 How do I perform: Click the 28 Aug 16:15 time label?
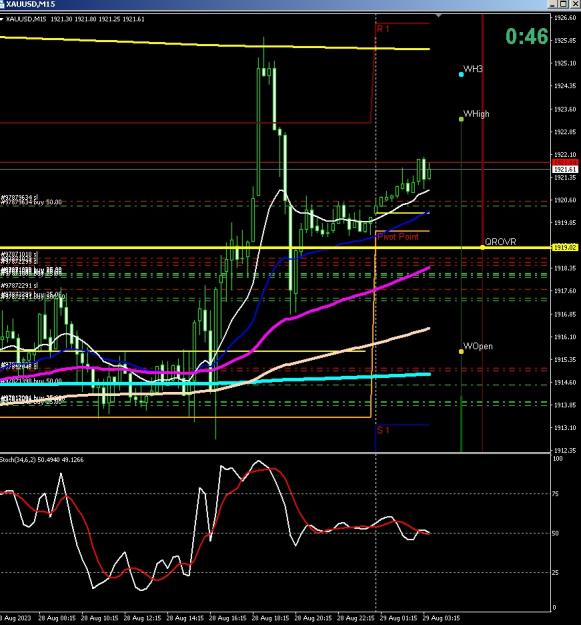228,618
